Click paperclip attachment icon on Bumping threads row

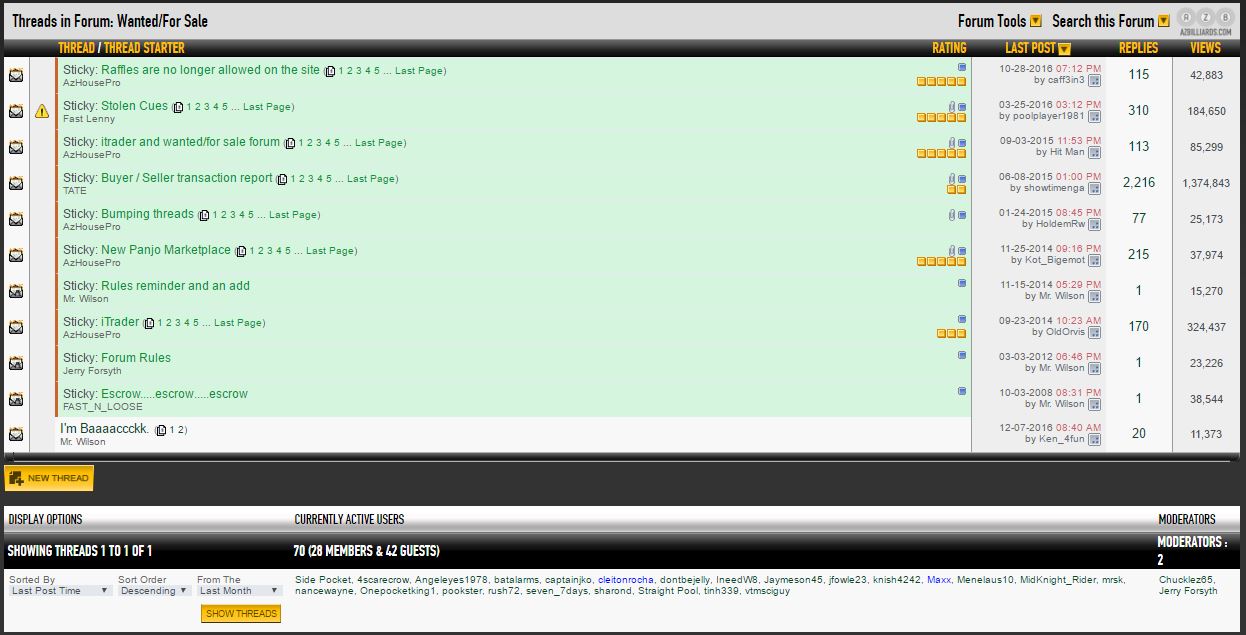[952, 214]
